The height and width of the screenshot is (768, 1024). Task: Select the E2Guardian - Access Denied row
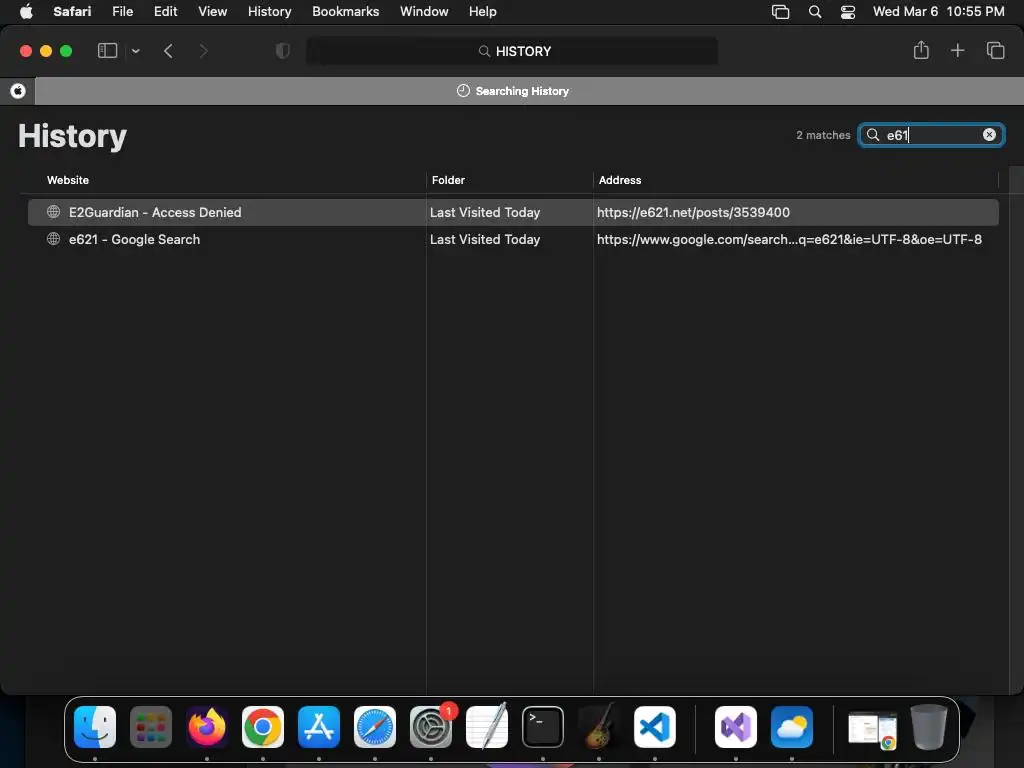pos(513,212)
